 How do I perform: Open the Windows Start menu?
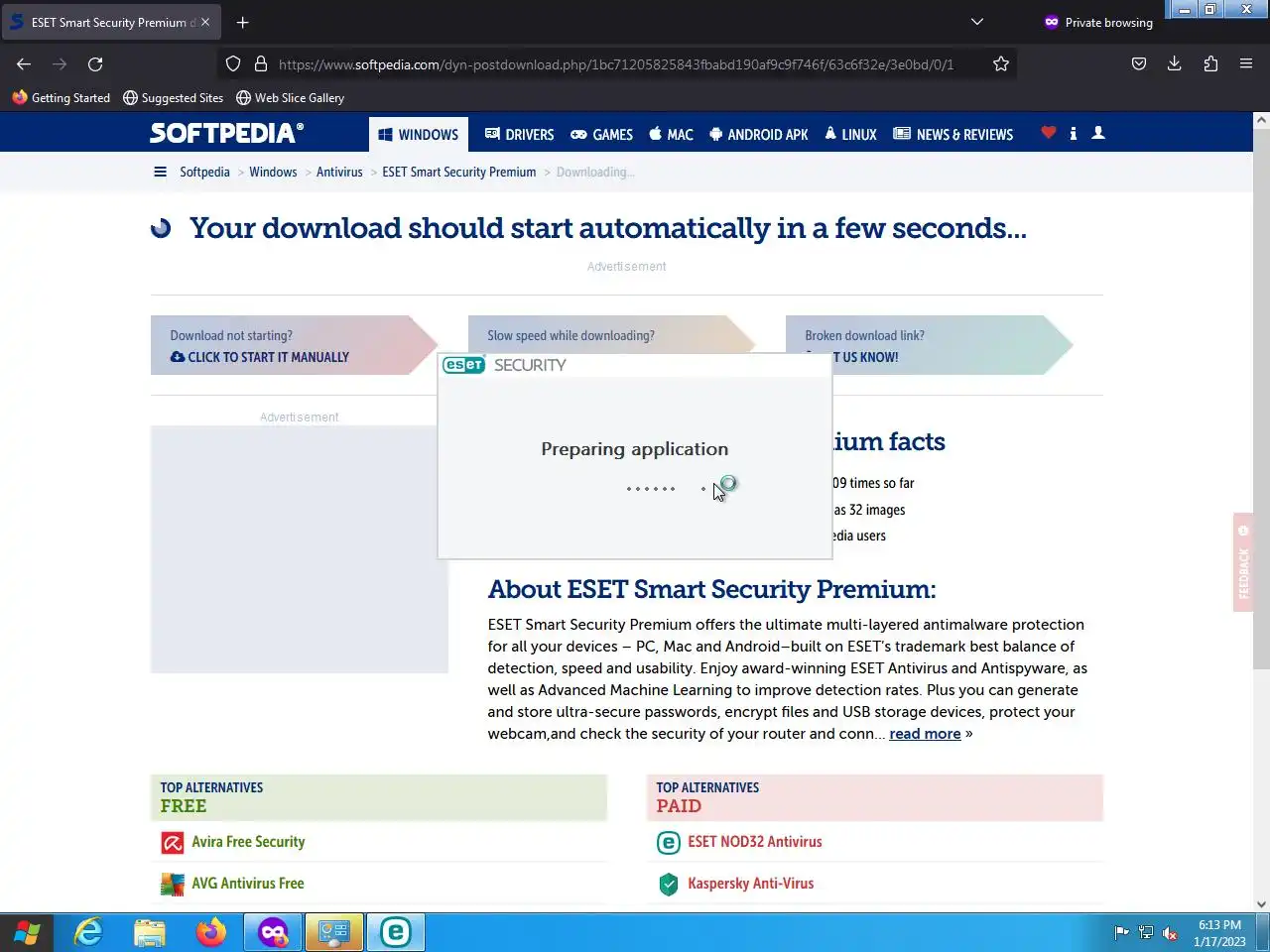[27, 932]
